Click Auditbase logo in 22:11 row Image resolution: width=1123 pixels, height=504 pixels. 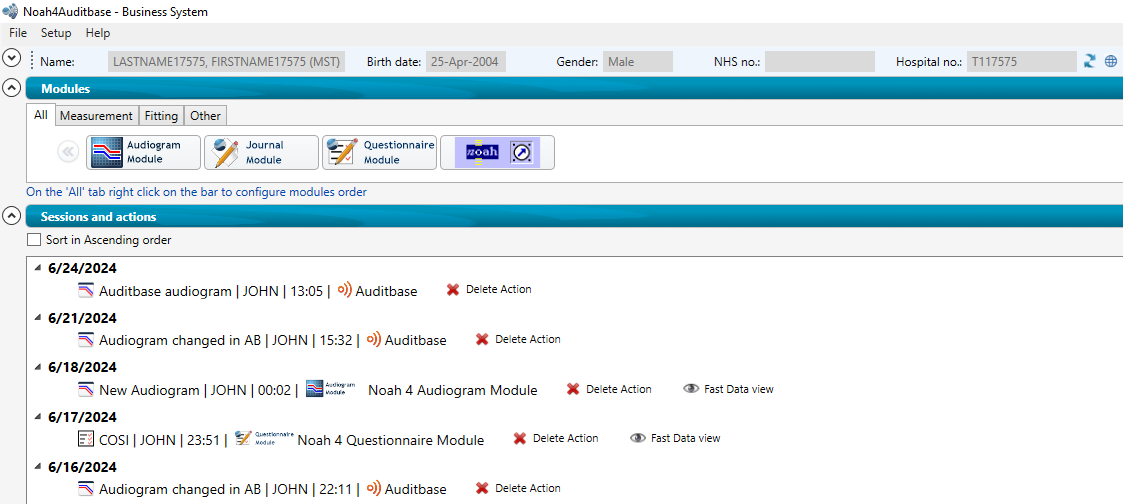pyautogui.click(x=374, y=489)
